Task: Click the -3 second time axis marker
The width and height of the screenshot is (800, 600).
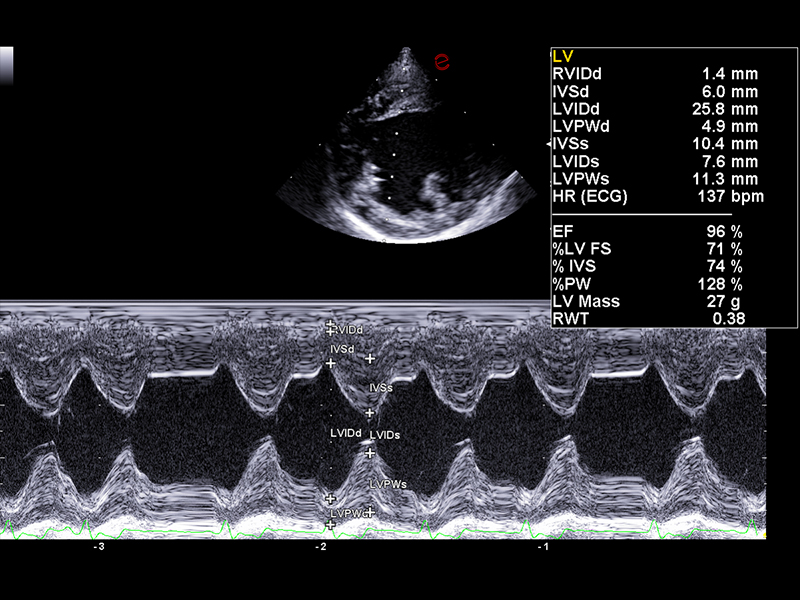Action: [98, 548]
